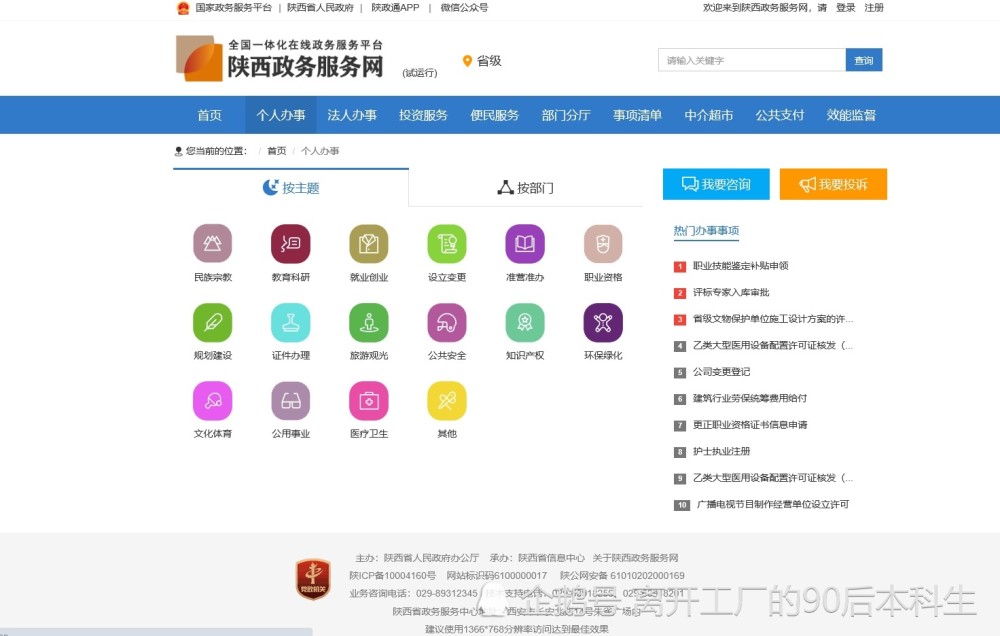Open 公共支付 in the navigation bar
The image size is (1000, 636).
pos(780,115)
